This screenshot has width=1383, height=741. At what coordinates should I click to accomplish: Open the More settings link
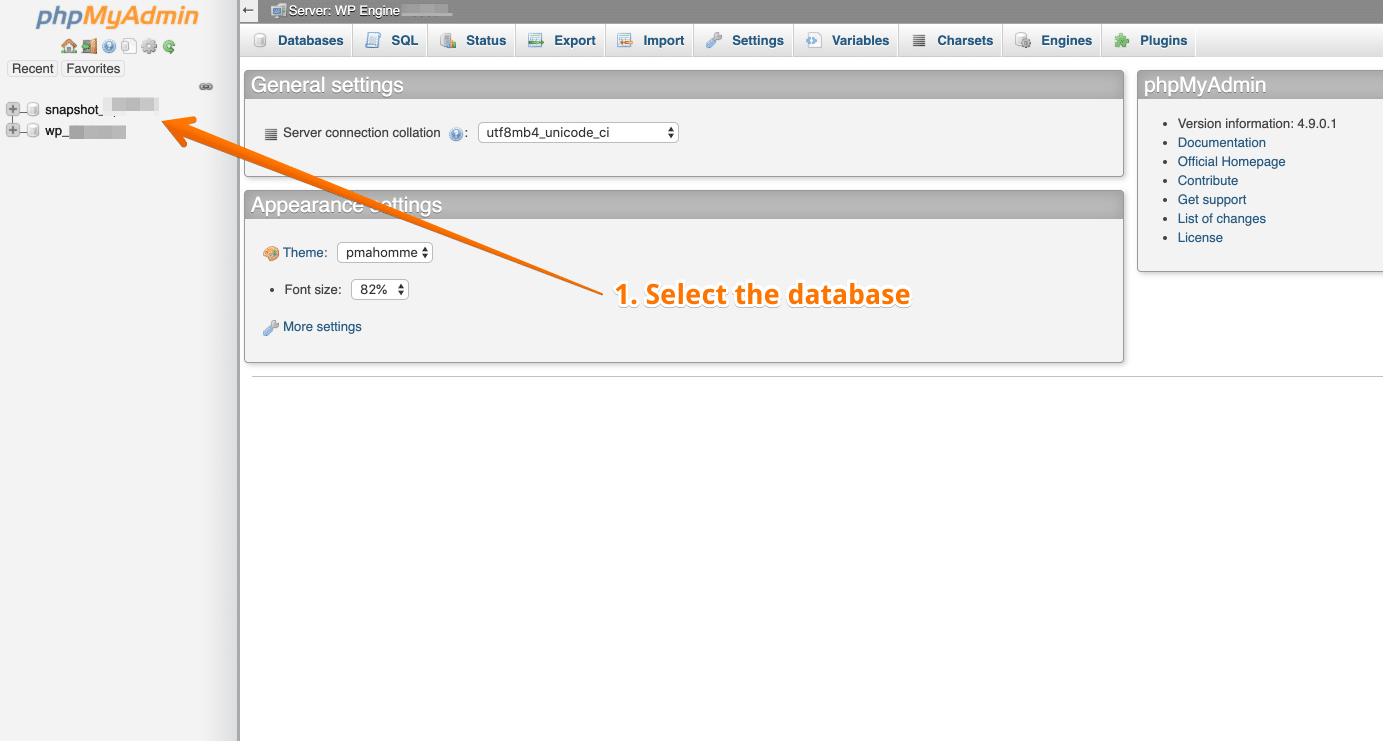(321, 326)
